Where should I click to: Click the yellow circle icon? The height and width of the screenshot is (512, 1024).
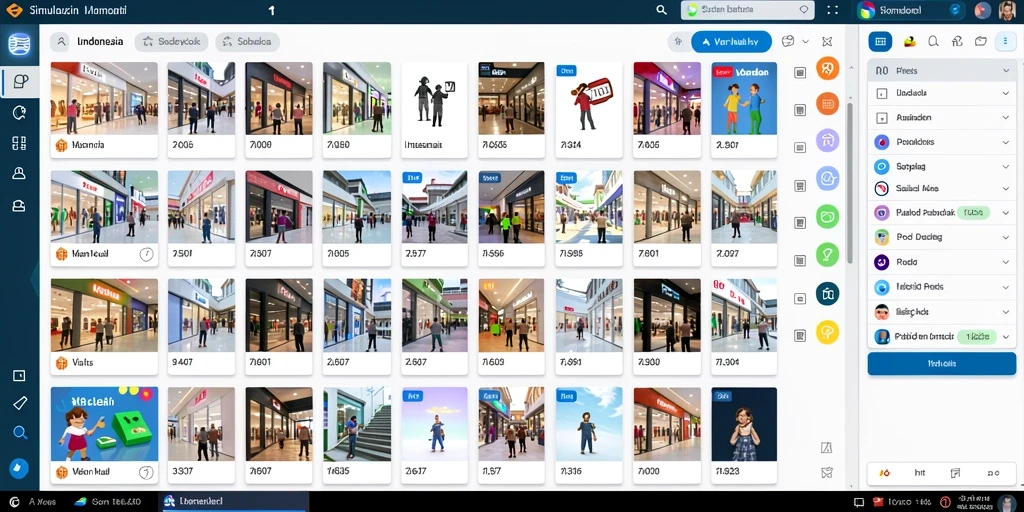tap(827, 332)
